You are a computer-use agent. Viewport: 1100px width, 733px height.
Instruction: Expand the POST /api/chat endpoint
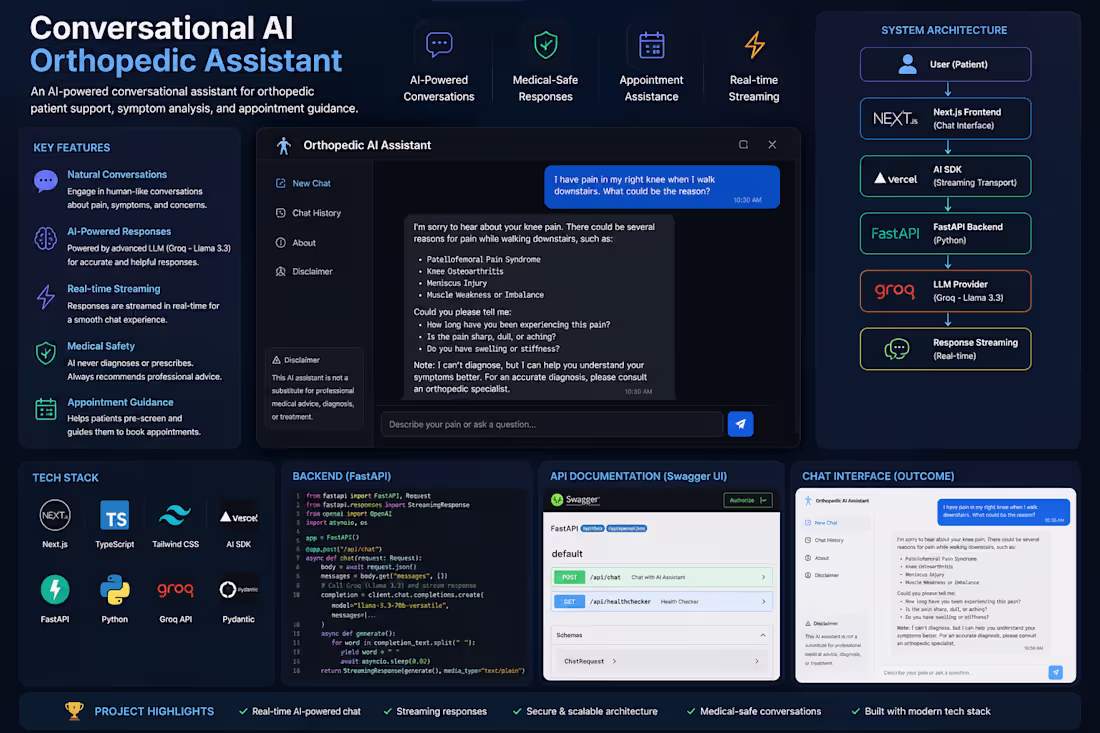click(662, 577)
